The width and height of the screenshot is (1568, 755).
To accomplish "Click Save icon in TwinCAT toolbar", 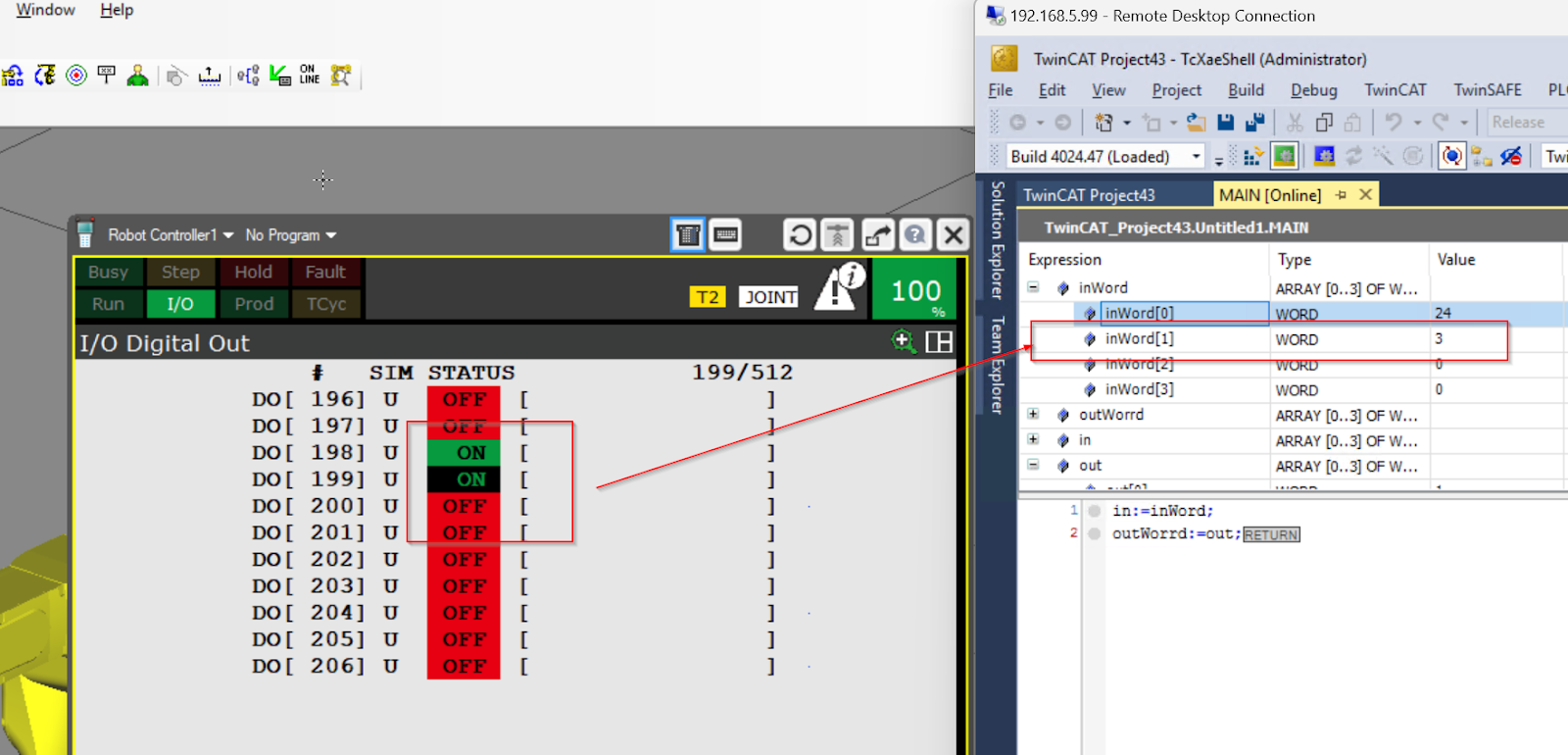I will tap(1225, 123).
